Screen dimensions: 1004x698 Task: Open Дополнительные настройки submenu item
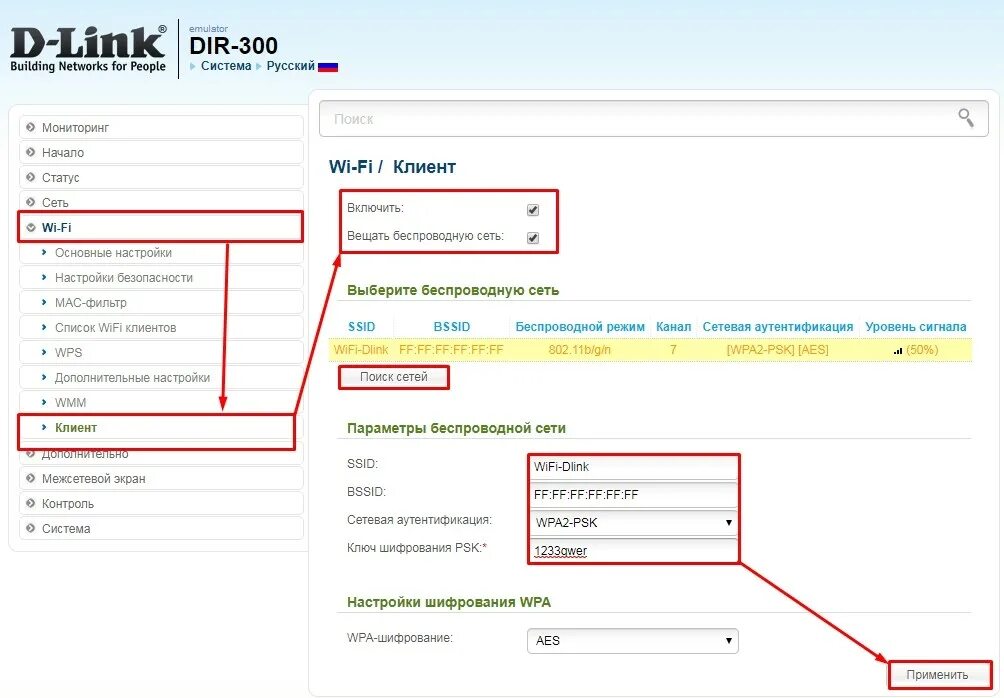tap(161, 377)
